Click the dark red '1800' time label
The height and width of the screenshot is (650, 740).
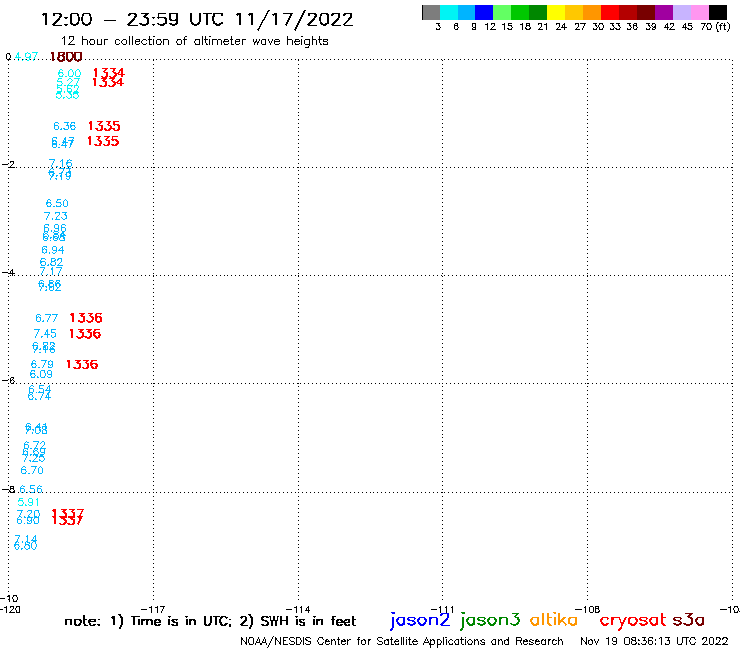pos(66,57)
